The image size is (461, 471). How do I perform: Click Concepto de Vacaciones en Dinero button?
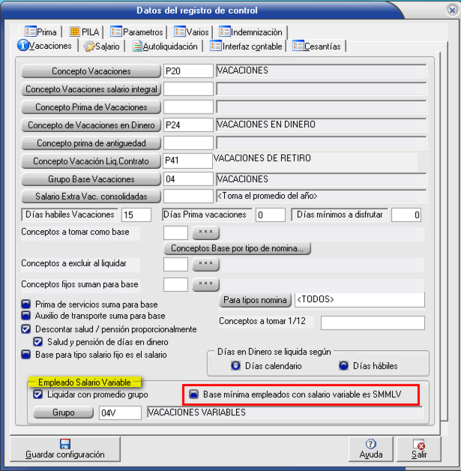pyautogui.click(x=91, y=125)
